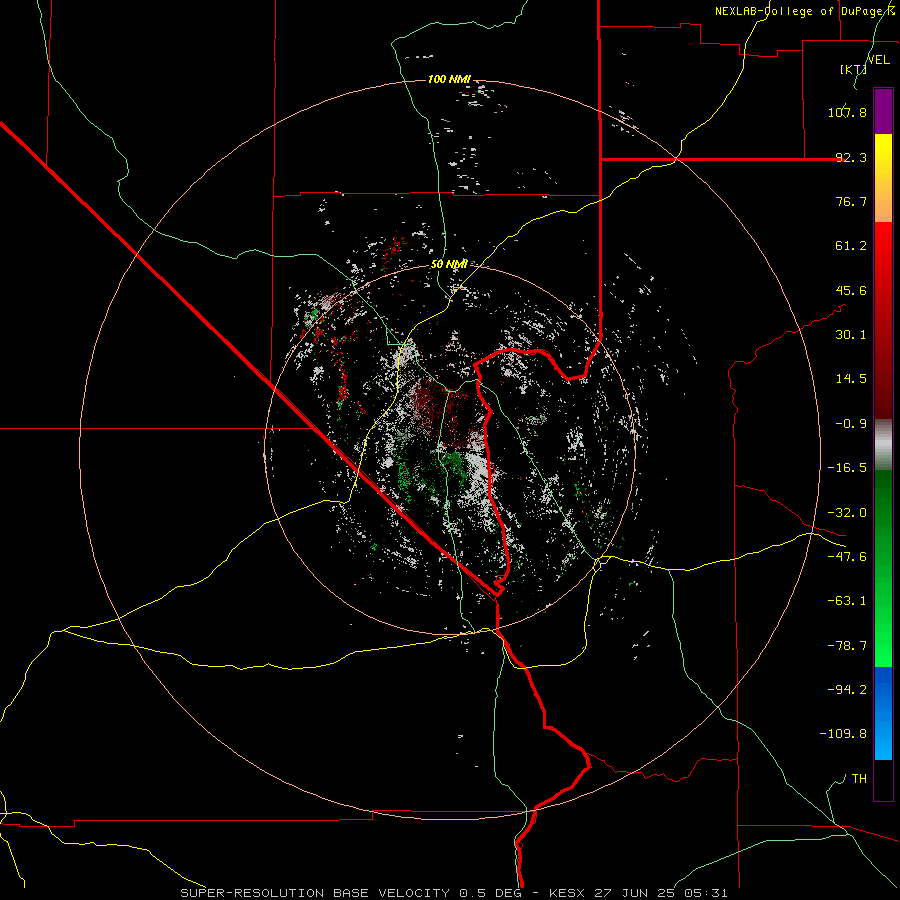Click the 45.6 velocity scale value

click(851, 290)
